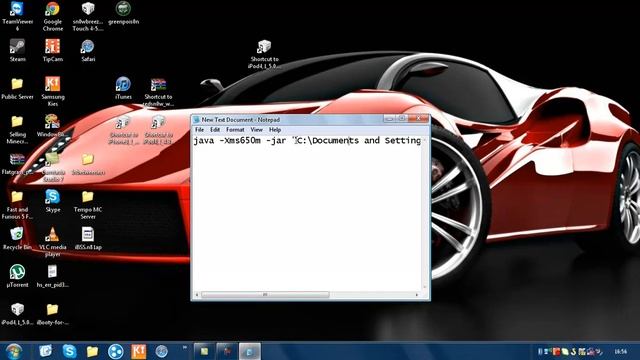Launch VLC media player from desktop
This screenshot has width=640, height=360.
(53, 242)
